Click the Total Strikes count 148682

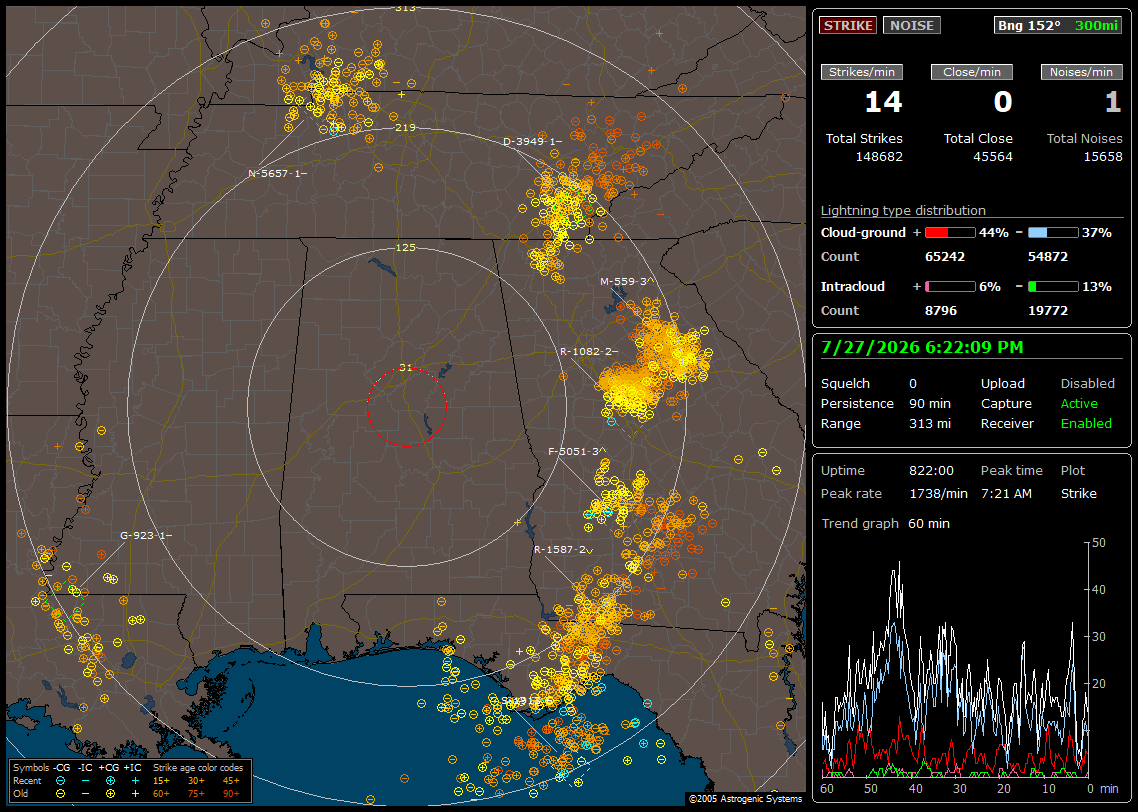coord(879,157)
